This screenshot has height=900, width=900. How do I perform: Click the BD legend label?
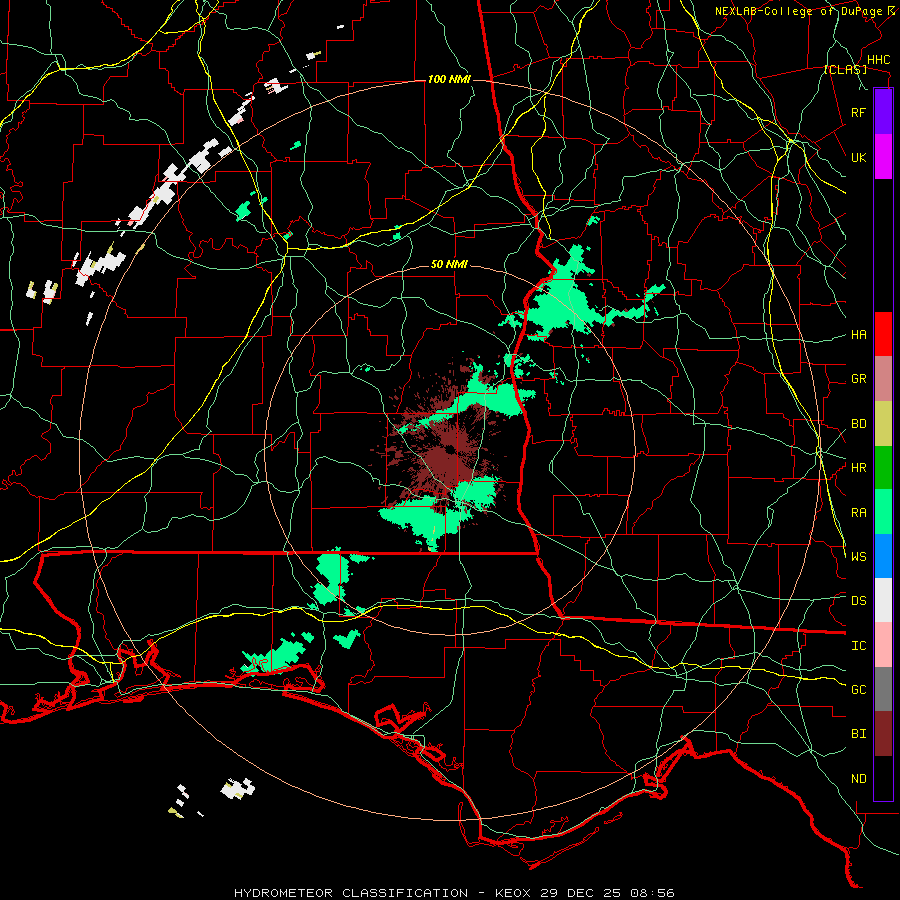tap(859, 424)
